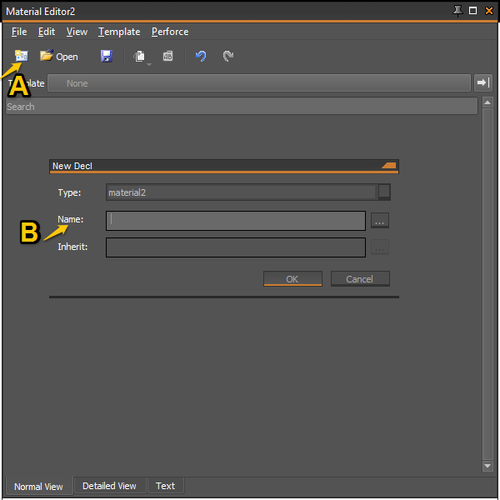Screen dimensions: 500x500
Task: Click the New Decl dialog title bar
Action: [x=224, y=166]
